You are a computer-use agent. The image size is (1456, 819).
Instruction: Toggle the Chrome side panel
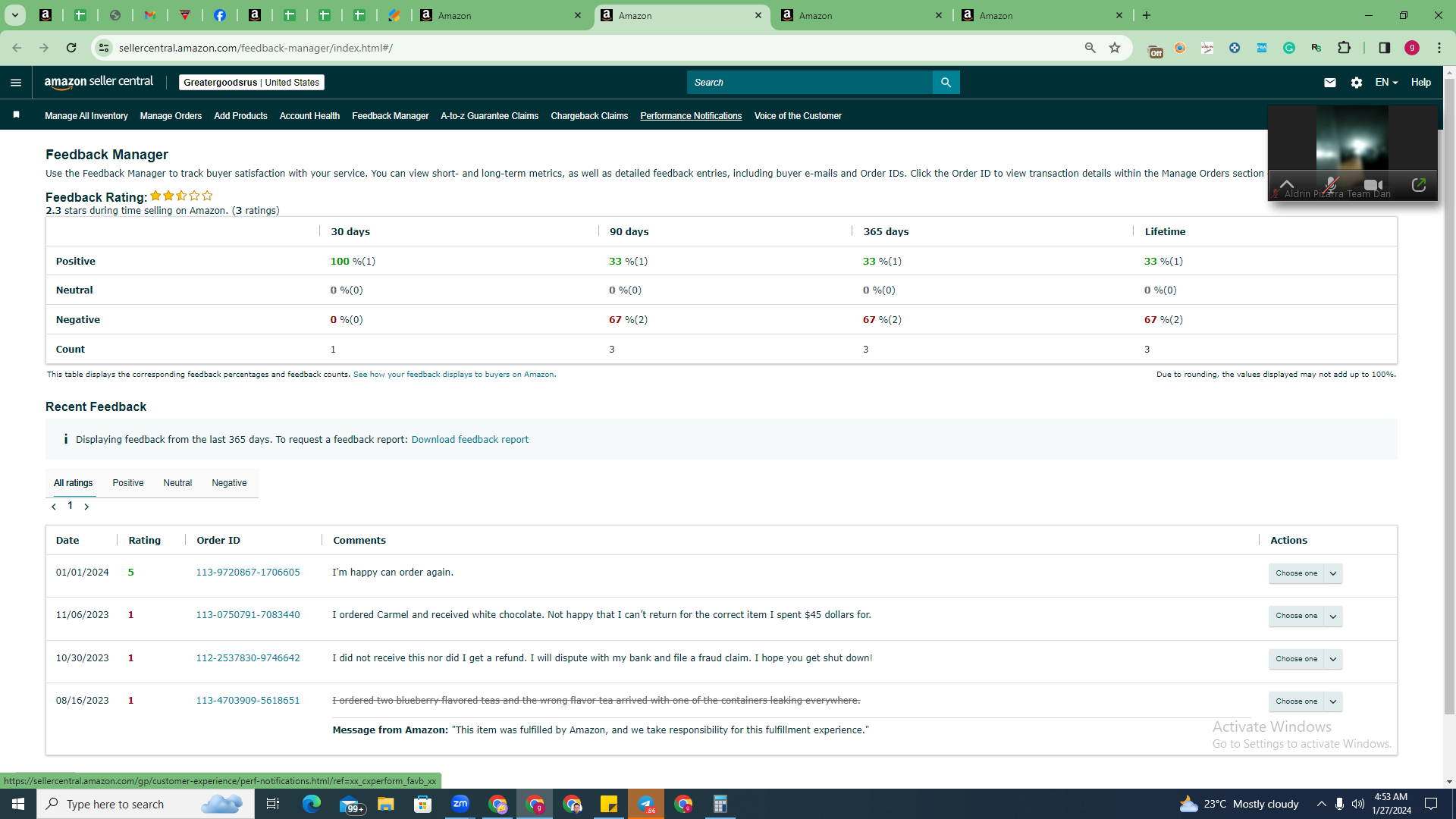click(1385, 48)
